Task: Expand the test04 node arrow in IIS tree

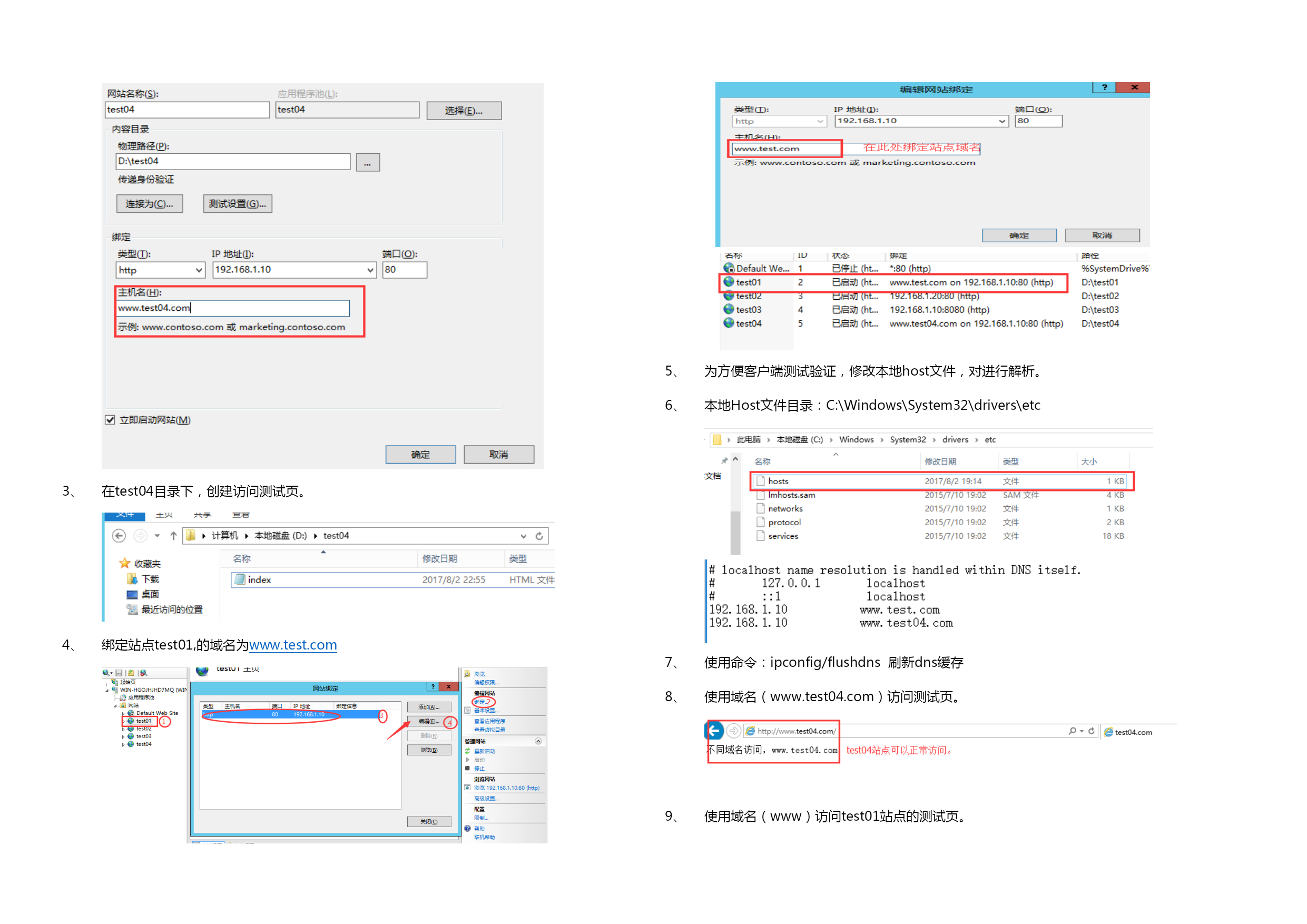Action: (x=123, y=744)
